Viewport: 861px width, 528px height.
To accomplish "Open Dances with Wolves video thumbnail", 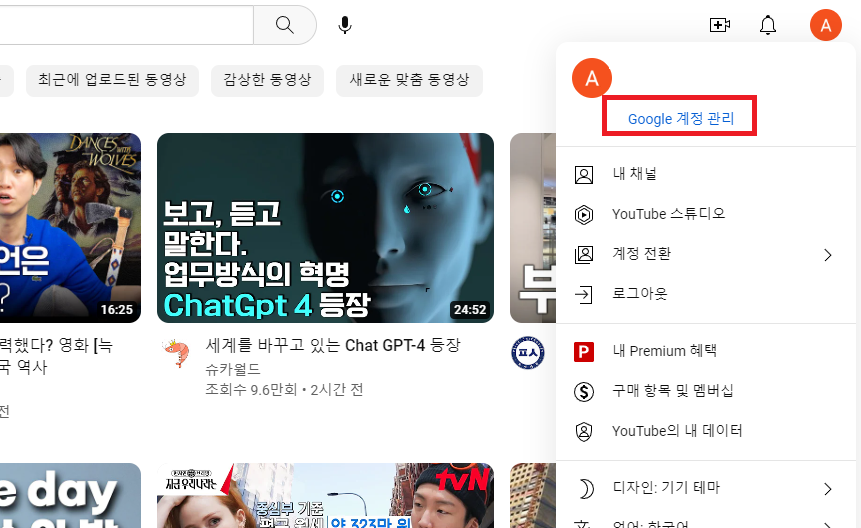I will point(70,228).
